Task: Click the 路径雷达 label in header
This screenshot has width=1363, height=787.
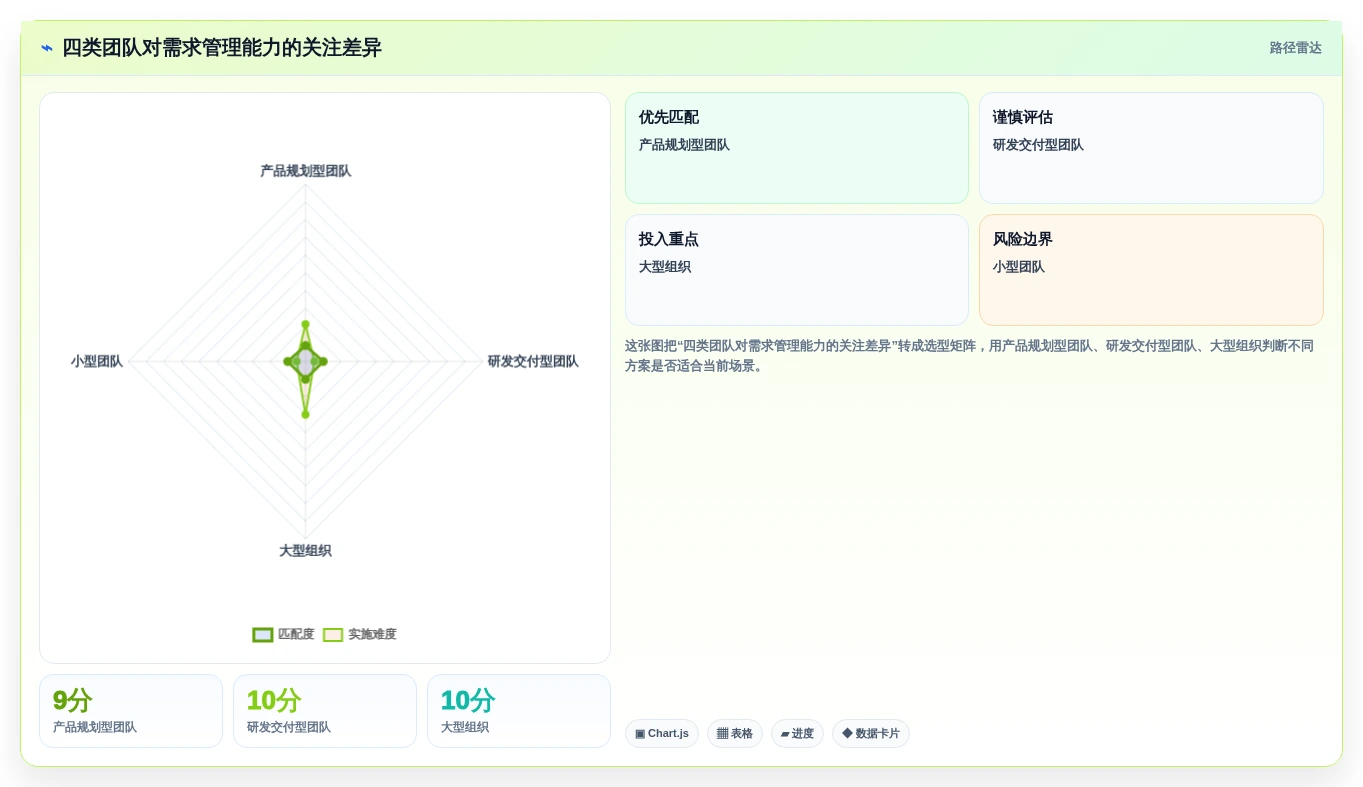Action: point(1295,48)
